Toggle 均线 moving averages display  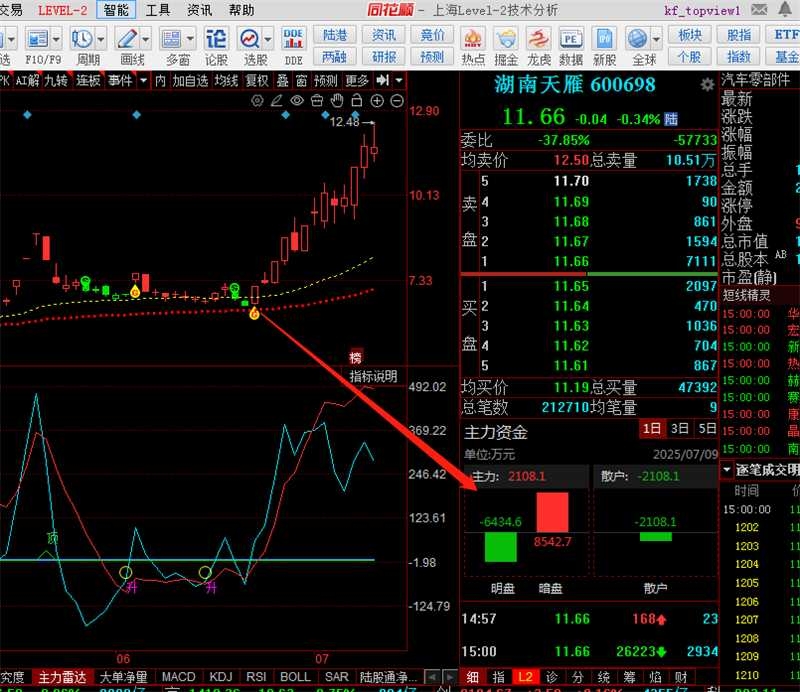click(226, 81)
